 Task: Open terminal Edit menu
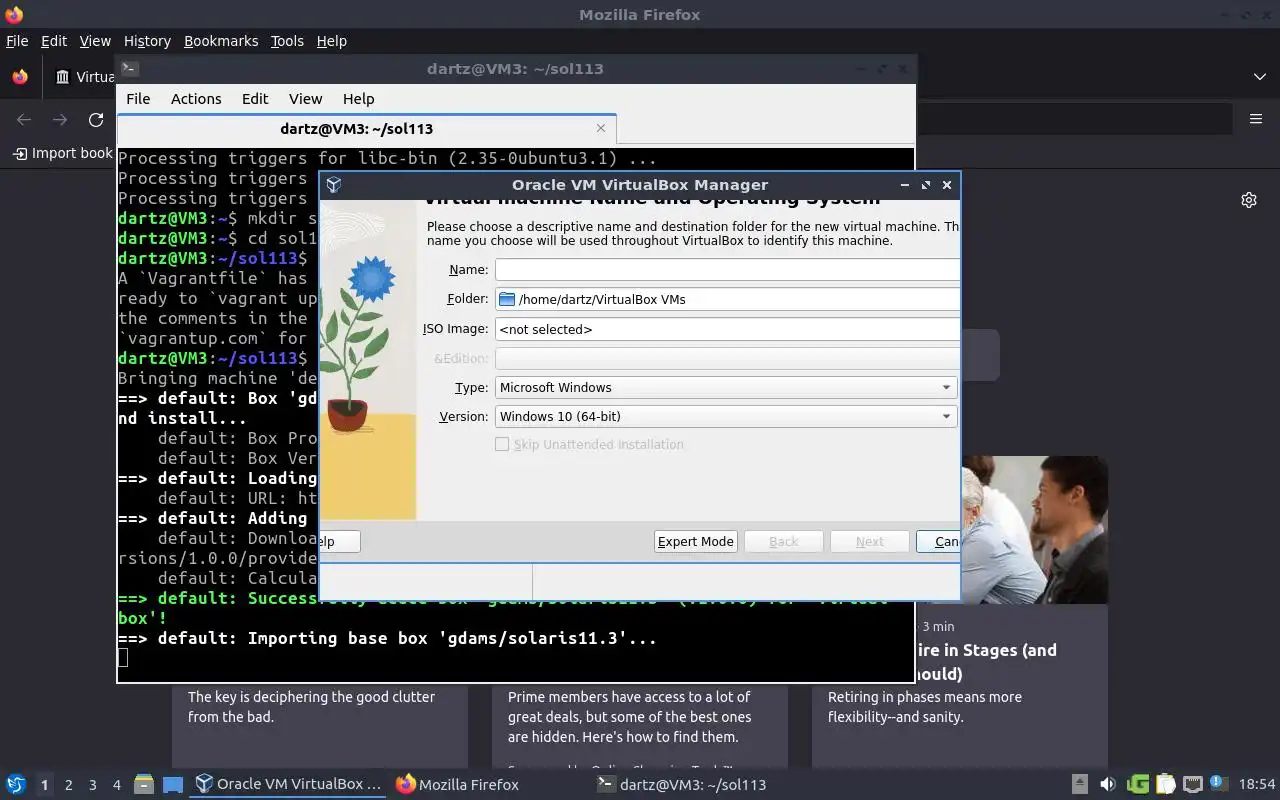255,99
